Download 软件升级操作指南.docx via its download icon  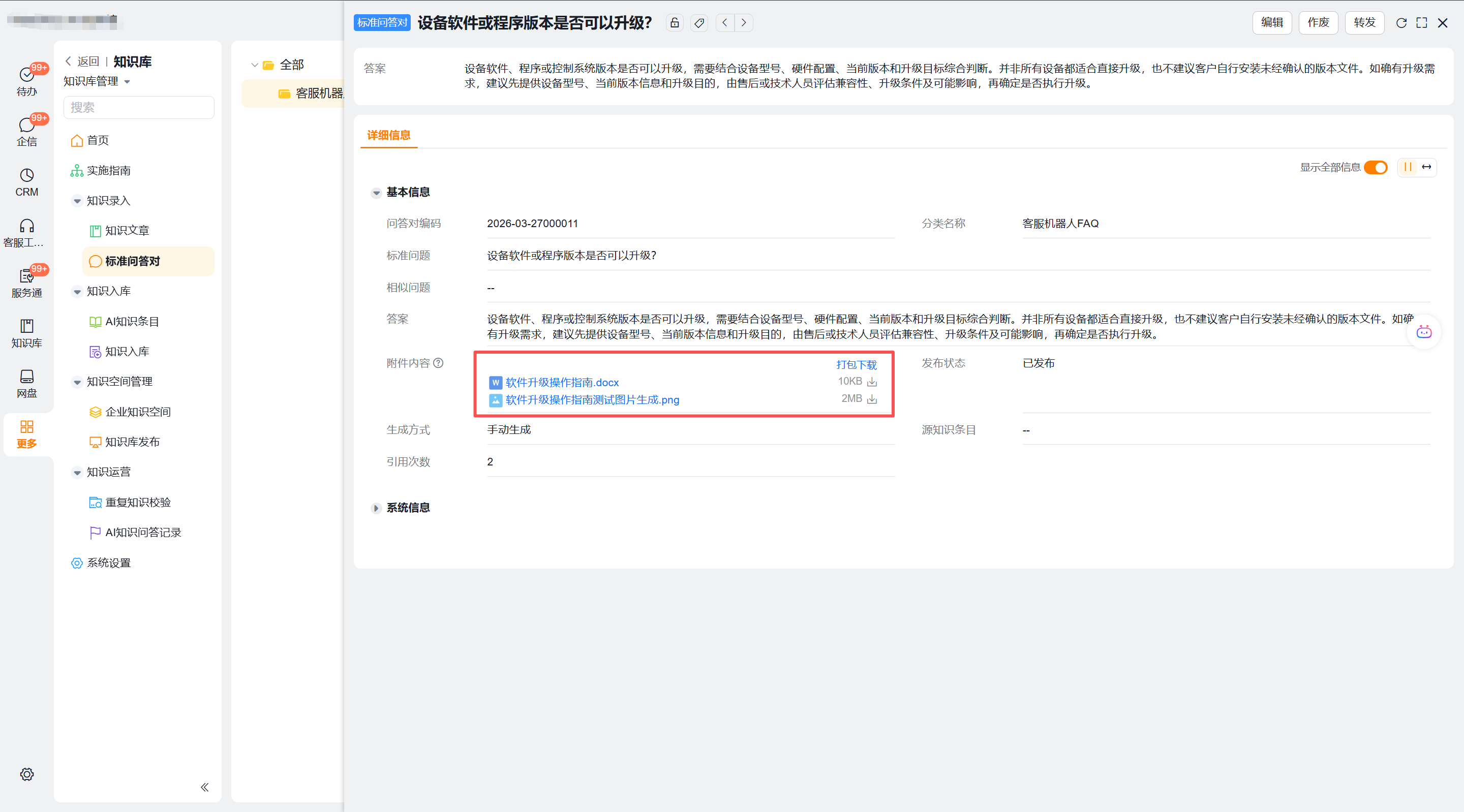[x=872, y=382]
